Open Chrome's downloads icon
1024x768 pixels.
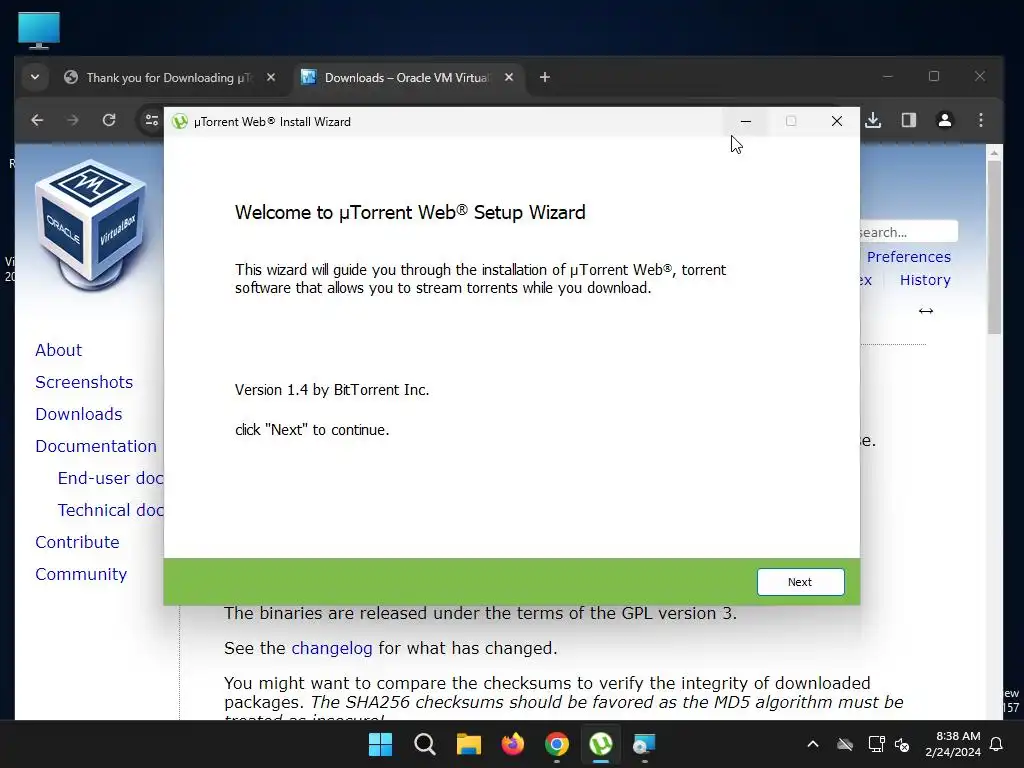873,120
